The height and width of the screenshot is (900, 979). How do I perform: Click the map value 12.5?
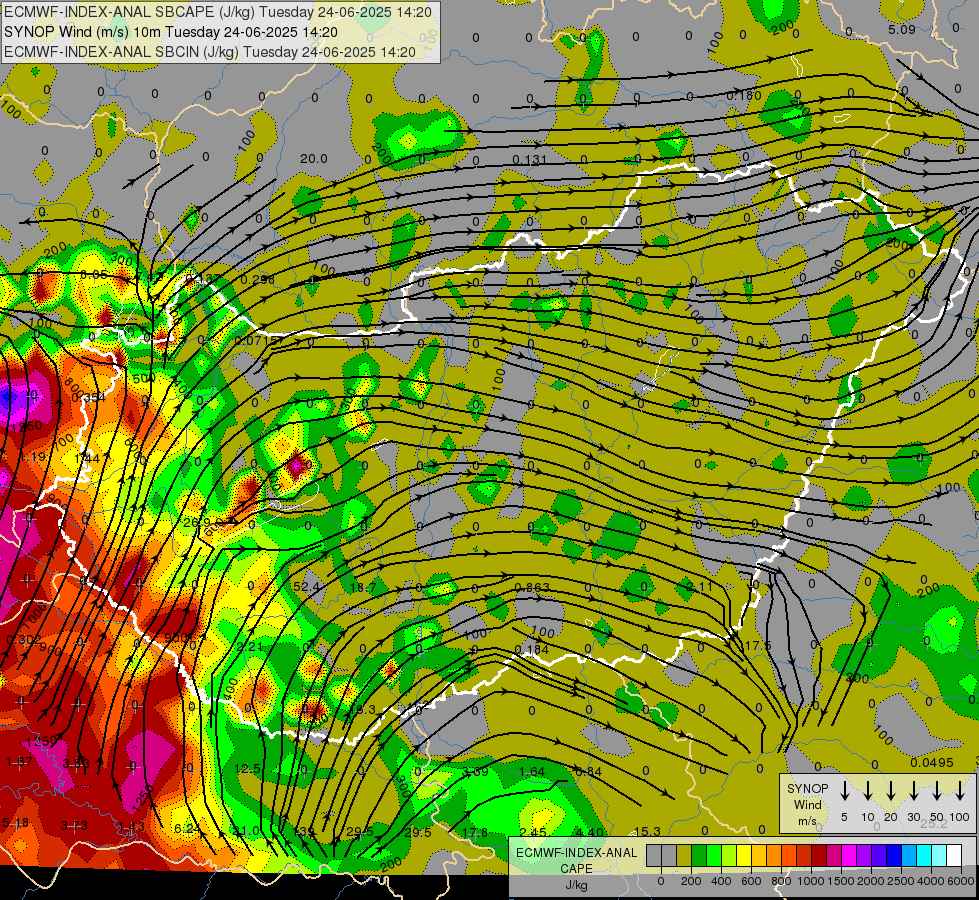click(x=247, y=769)
